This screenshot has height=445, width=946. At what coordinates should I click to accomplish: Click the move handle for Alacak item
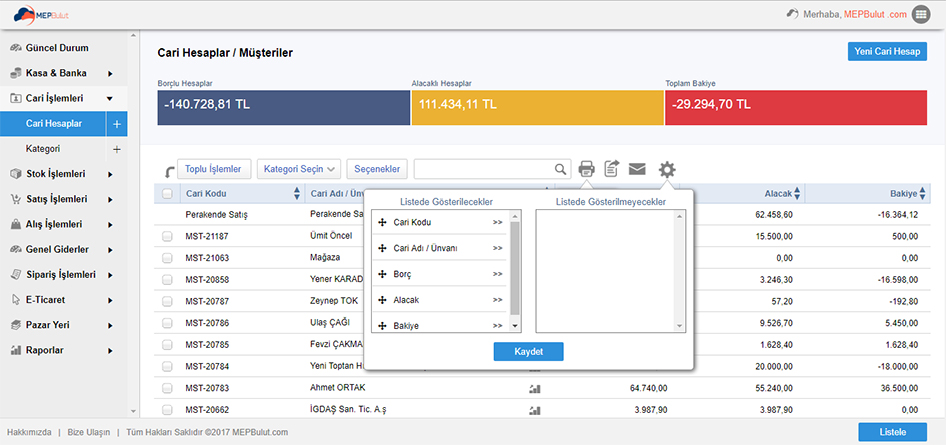[x=381, y=300]
